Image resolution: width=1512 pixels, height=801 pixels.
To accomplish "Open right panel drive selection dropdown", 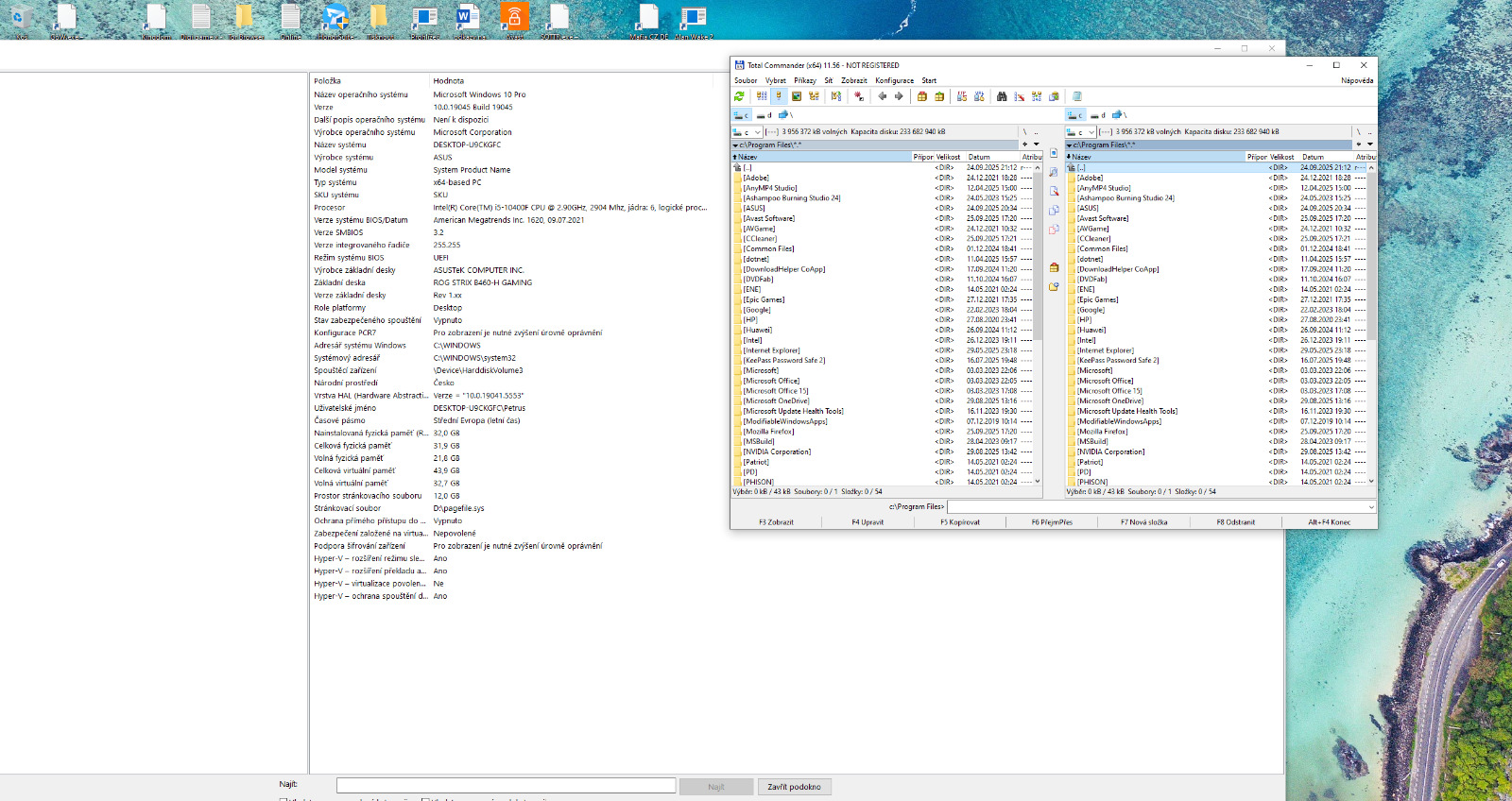I will point(1091,132).
